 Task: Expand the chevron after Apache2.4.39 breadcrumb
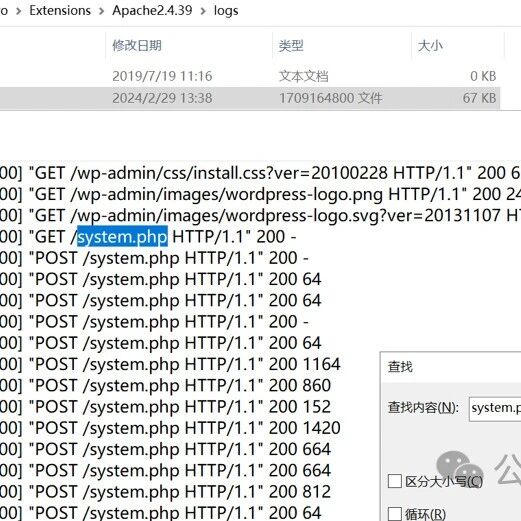tap(203, 11)
